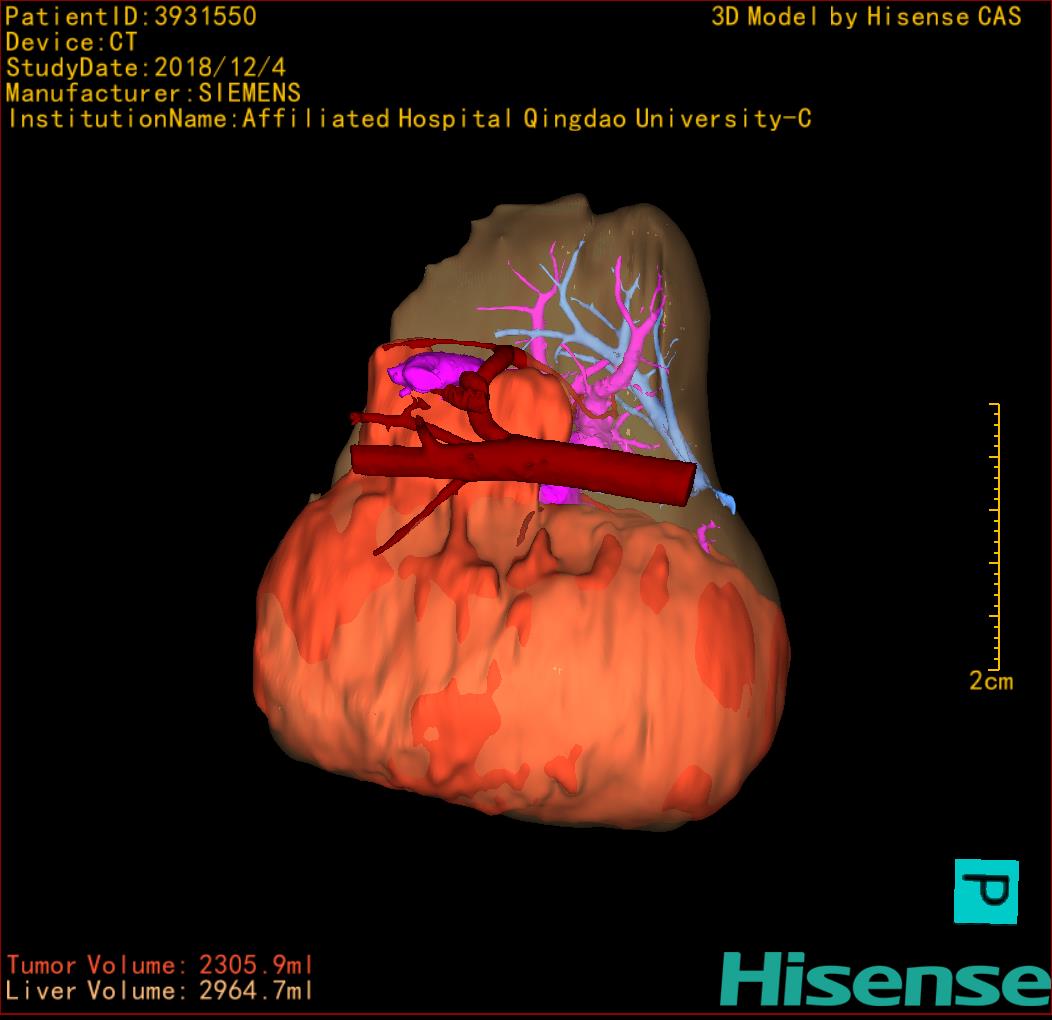Click the 3D Model by Hisense CAS caption
The width and height of the screenshot is (1052, 1020).
pos(866,17)
